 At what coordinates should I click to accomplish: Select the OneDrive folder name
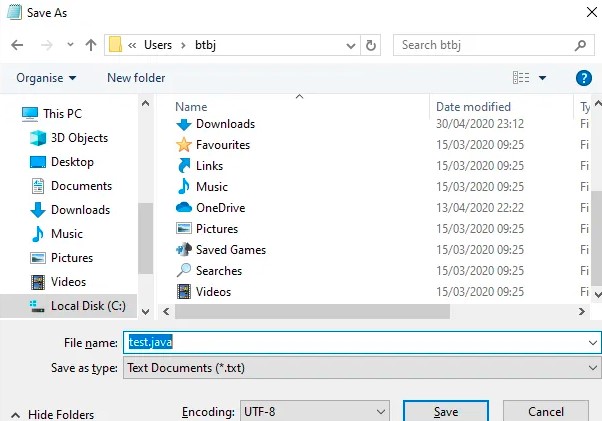[x=220, y=208]
